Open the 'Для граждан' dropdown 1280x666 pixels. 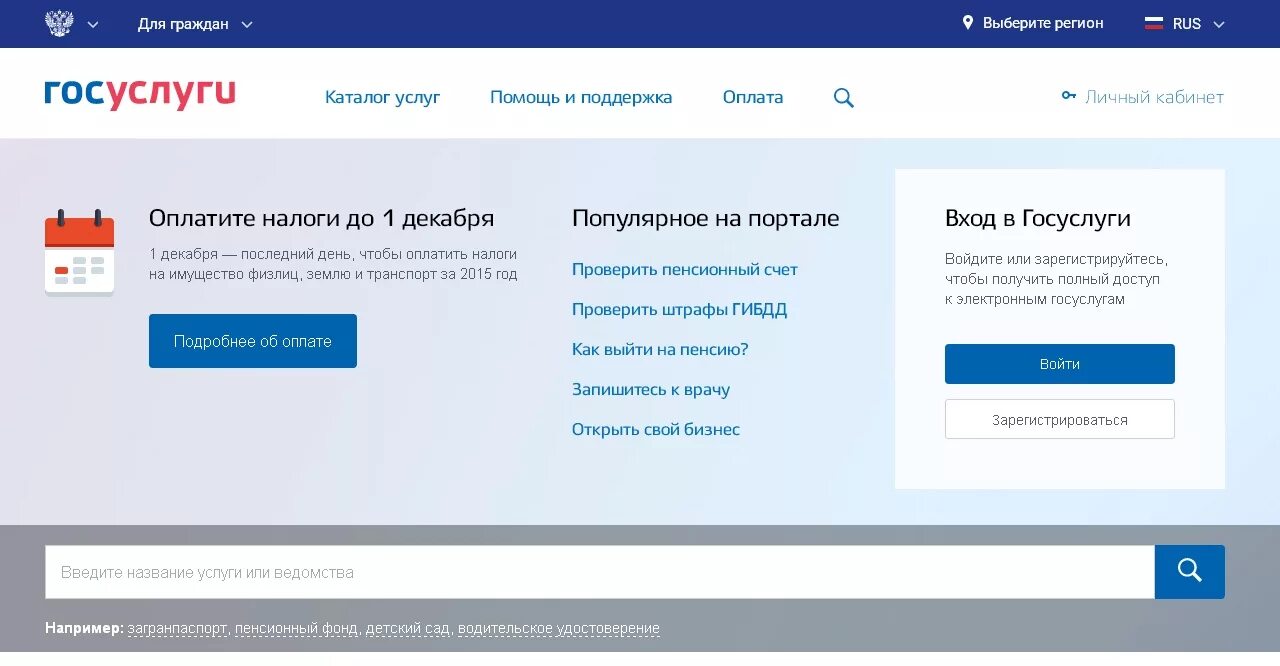tap(195, 24)
